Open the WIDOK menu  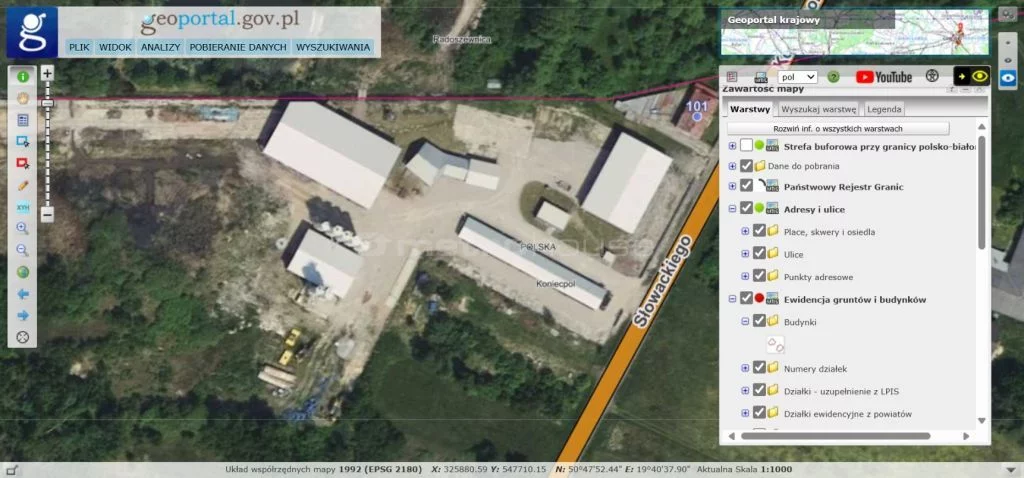(116, 47)
